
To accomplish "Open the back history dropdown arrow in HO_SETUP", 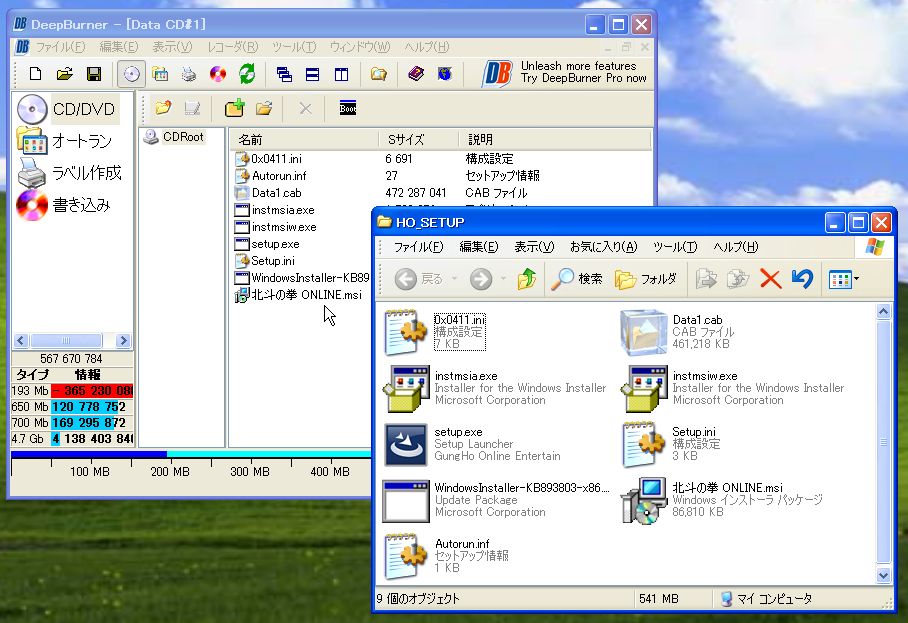I will (x=454, y=279).
